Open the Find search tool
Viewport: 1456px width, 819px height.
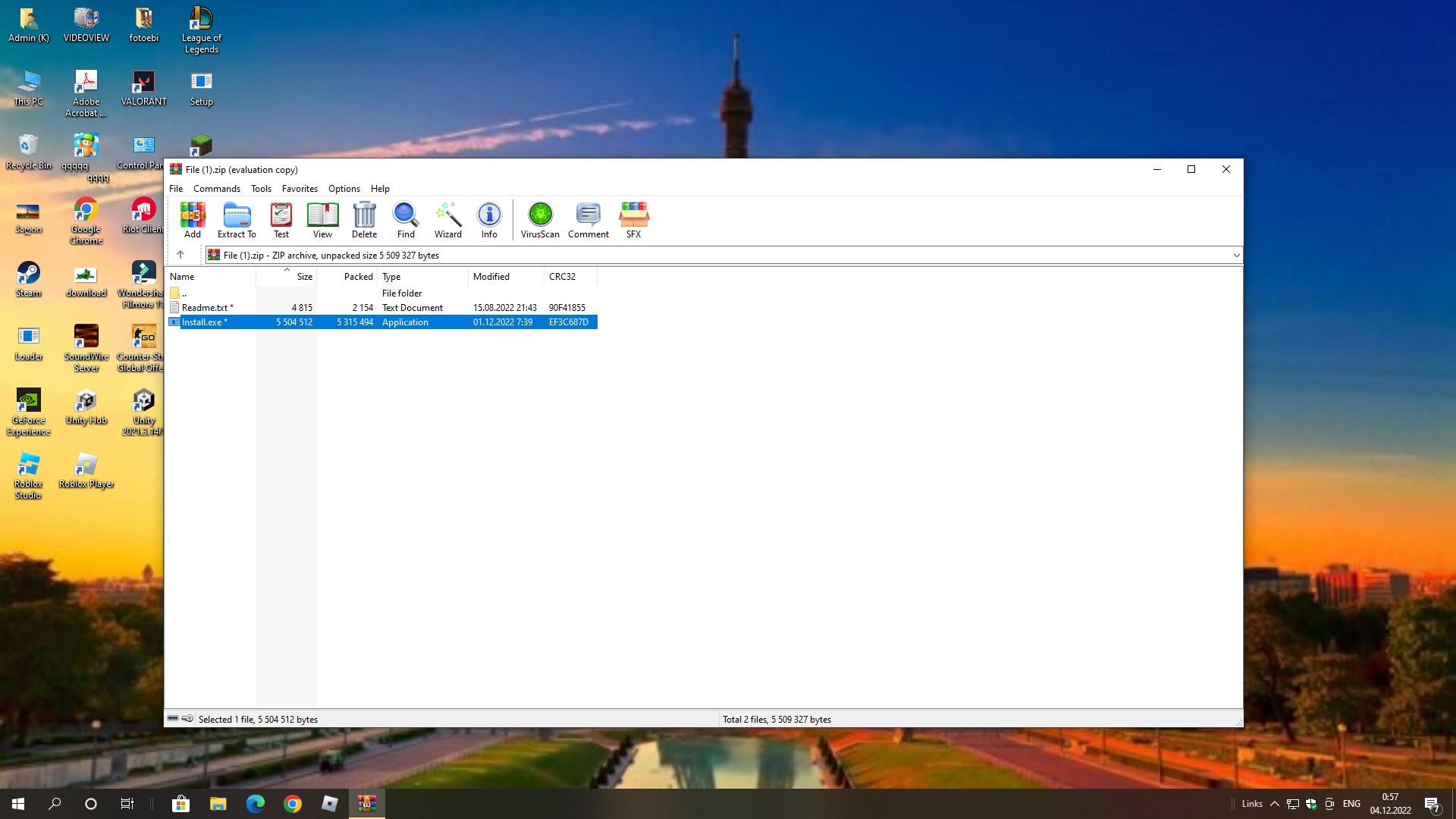(406, 219)
